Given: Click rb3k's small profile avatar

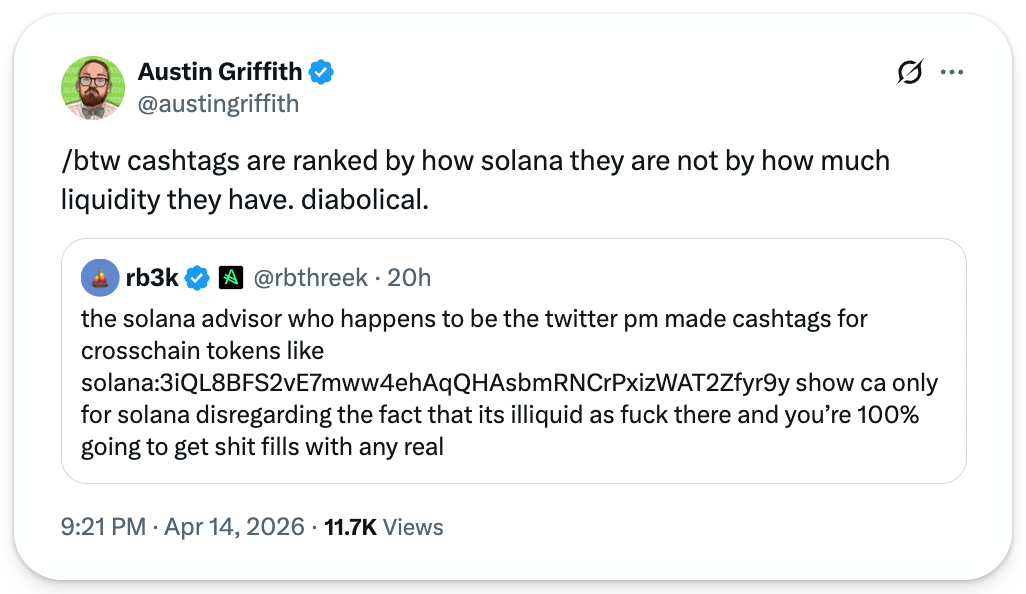Looking at the screenshot, I should [x=99, y=278].
